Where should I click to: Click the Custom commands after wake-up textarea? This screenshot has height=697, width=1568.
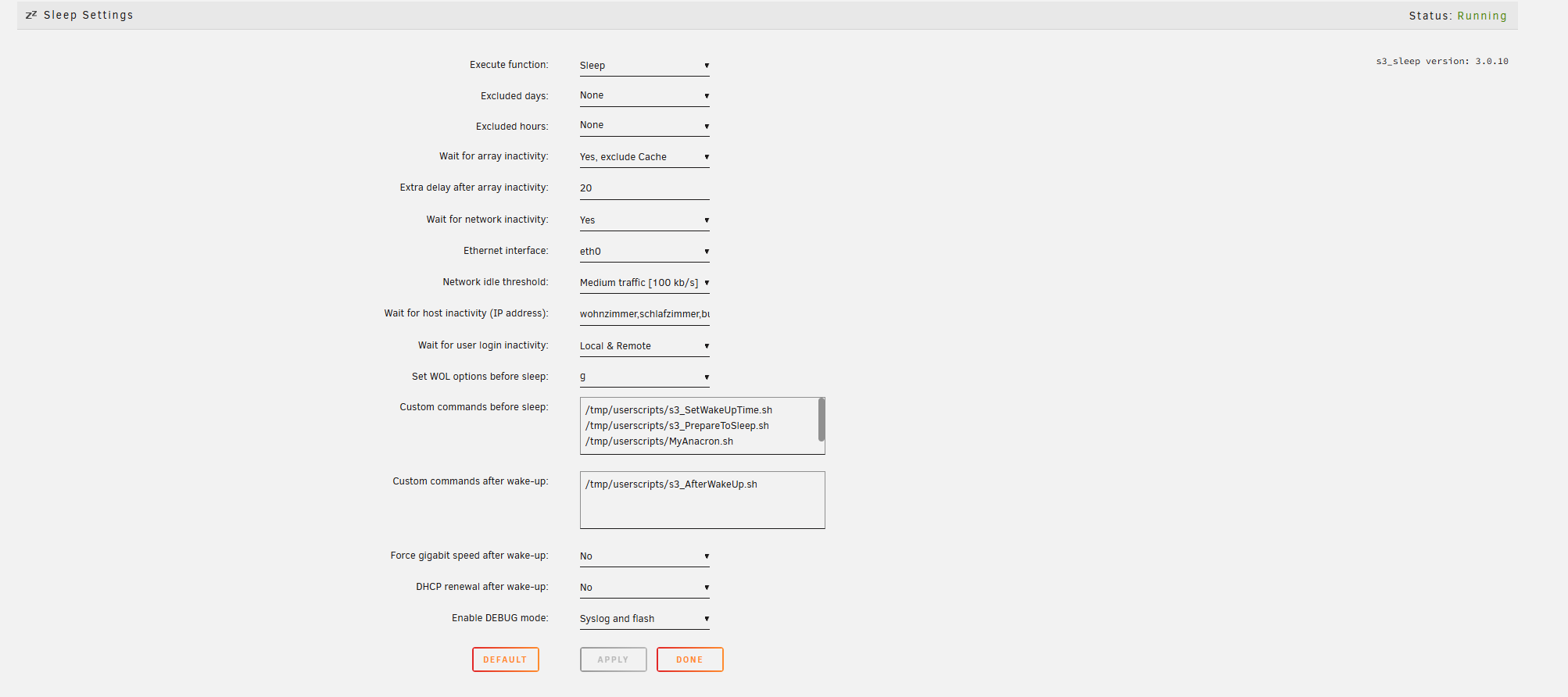tap(702, 500)
